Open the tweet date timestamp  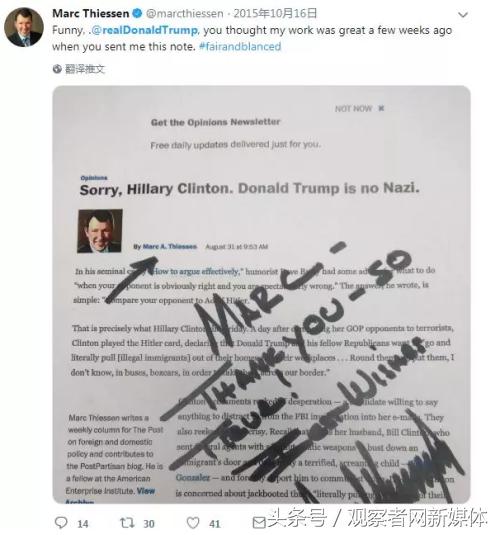click(275, 14)
